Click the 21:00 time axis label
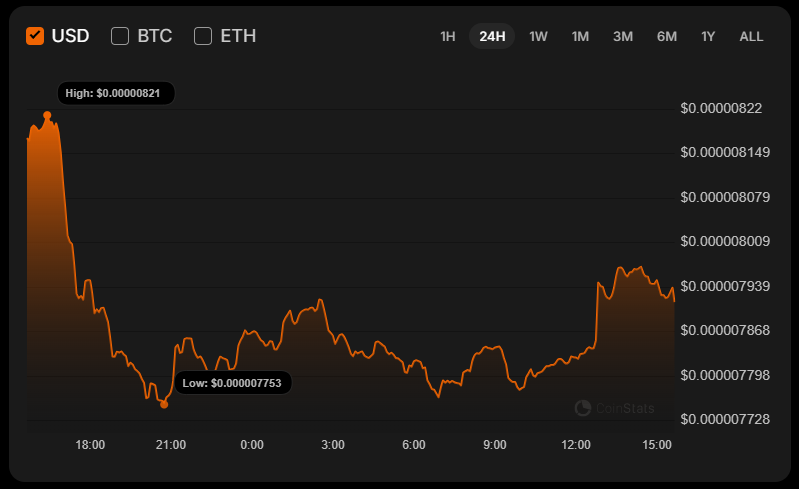The height and width of the screenshot is (489, 799). coord(171,445)
